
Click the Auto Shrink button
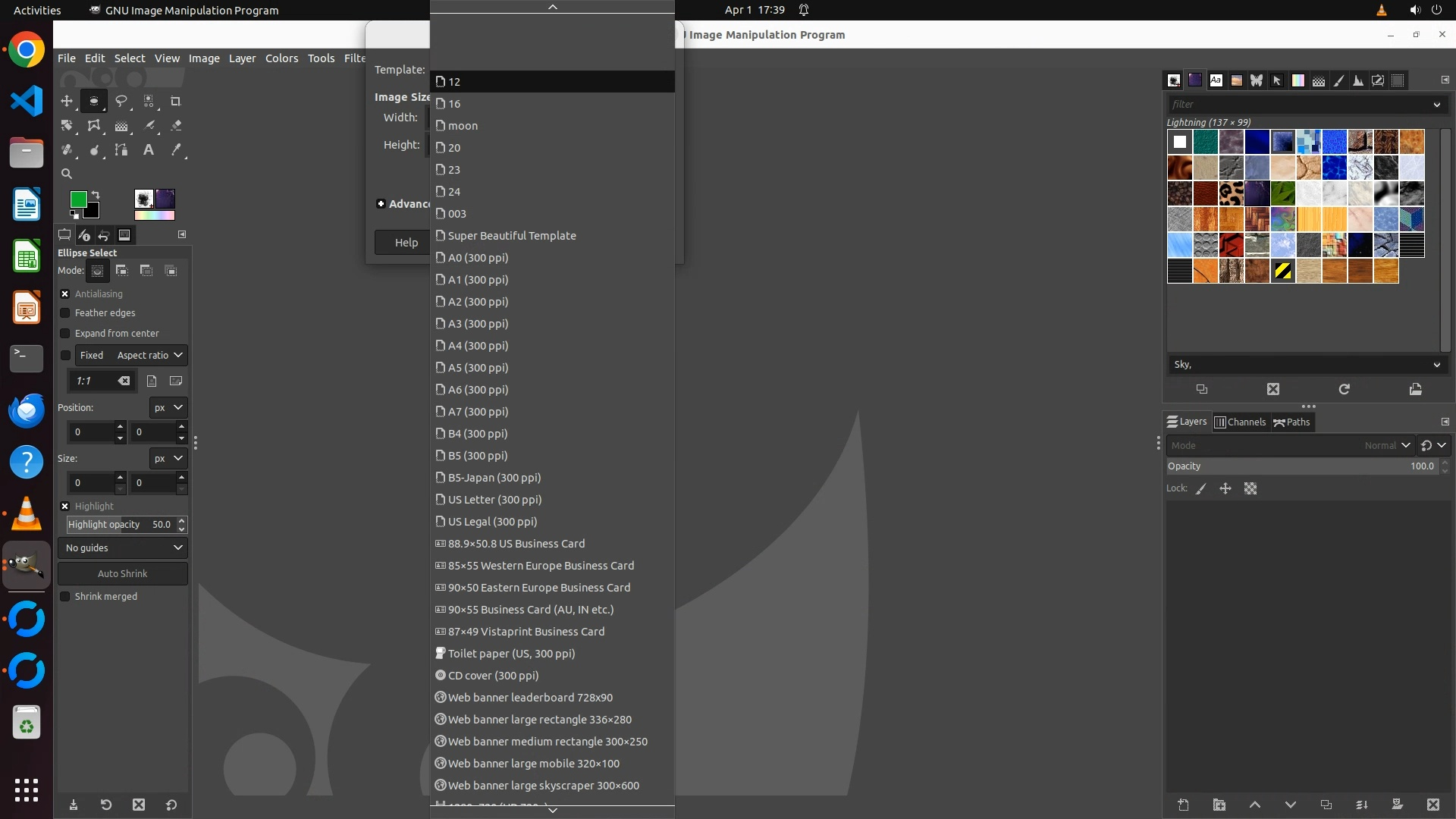coord(123,573)
